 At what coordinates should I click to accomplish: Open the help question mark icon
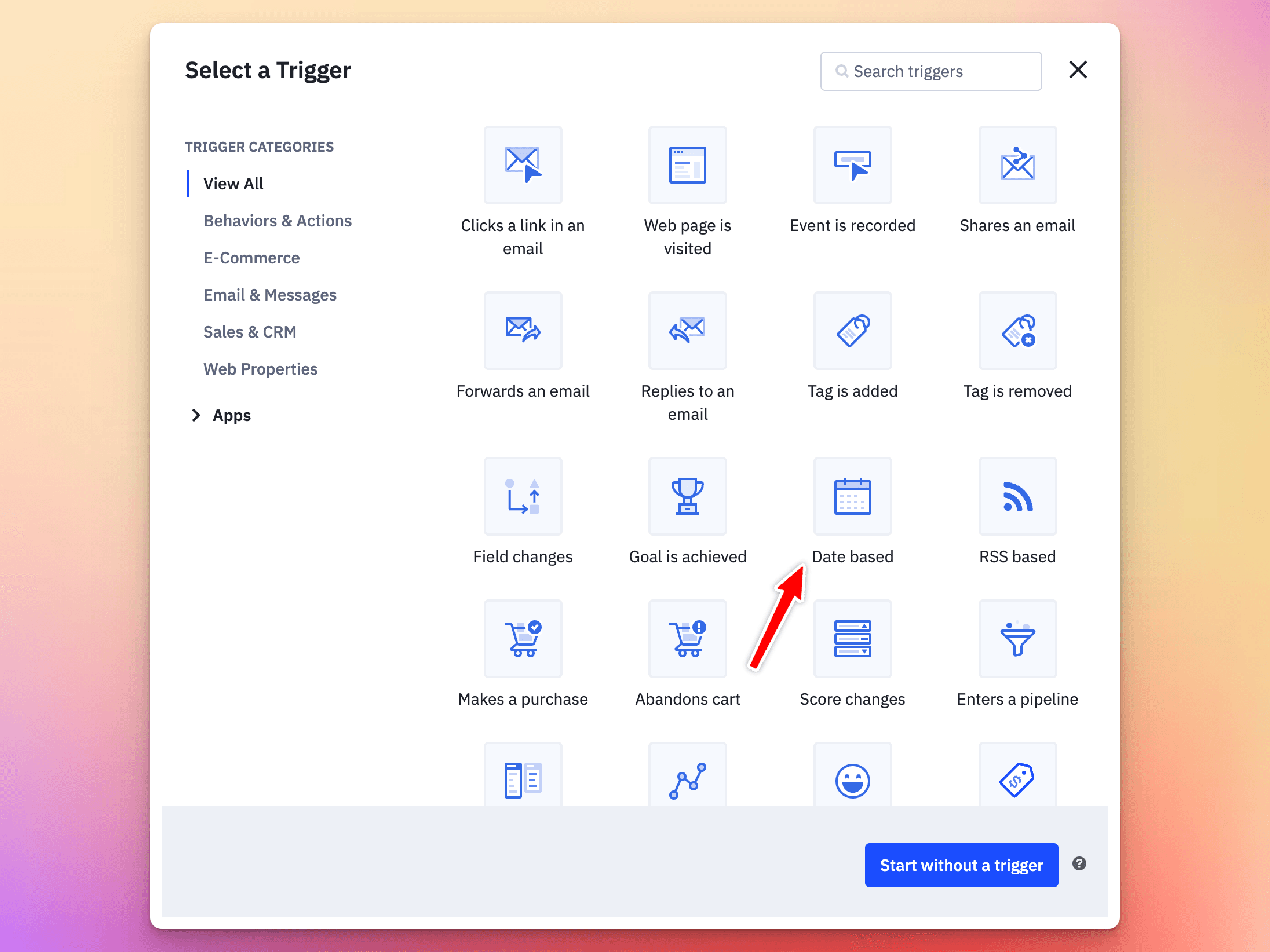1079,863
